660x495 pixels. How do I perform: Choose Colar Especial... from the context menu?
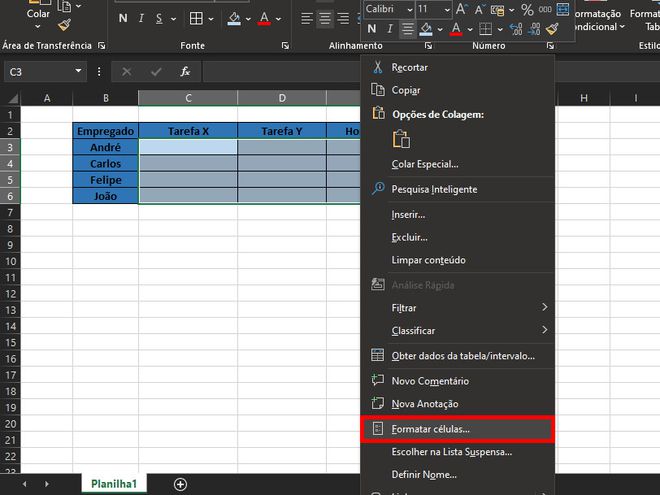coord(458,164)
